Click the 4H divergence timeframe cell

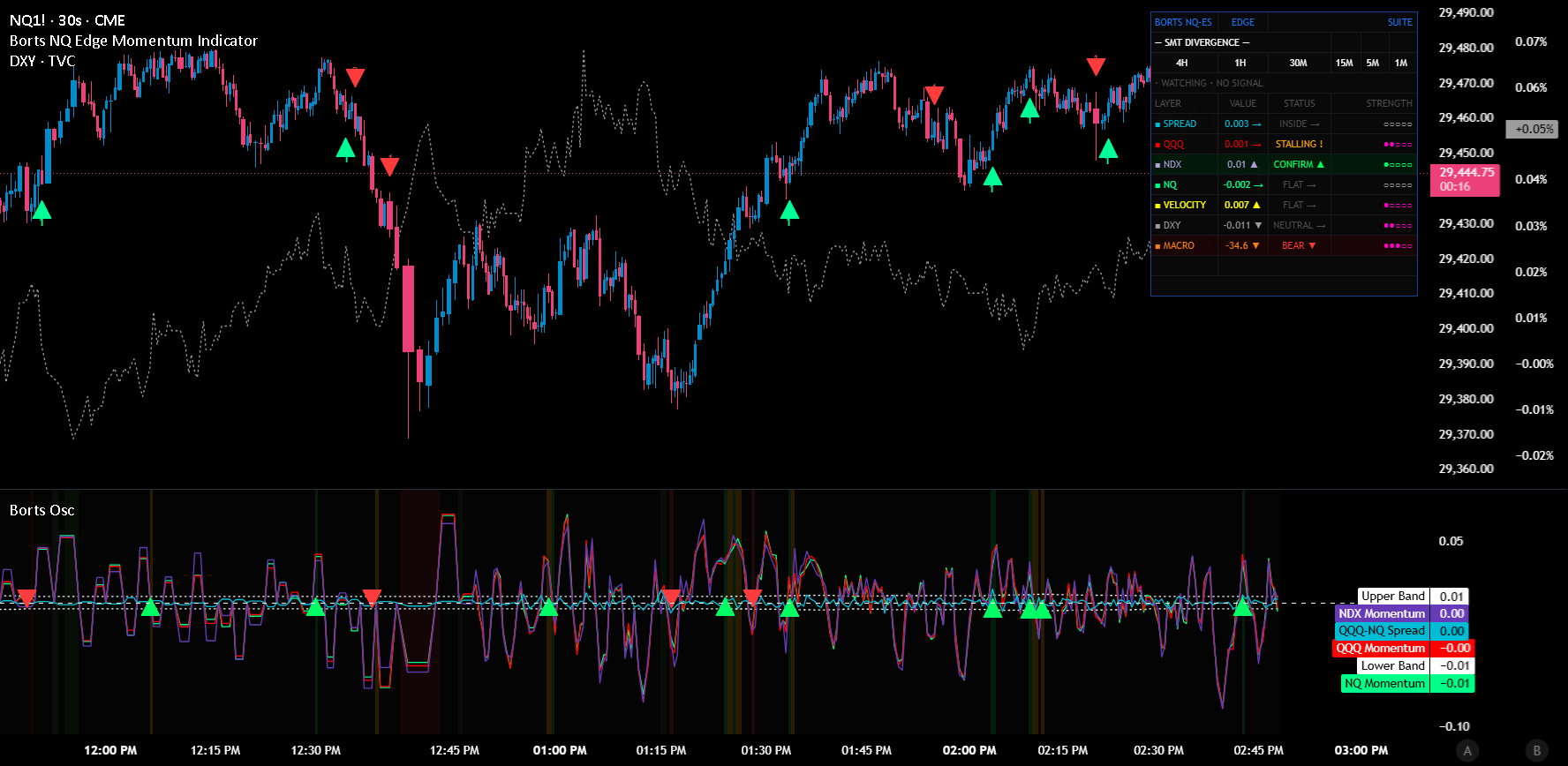[1182, 63]
